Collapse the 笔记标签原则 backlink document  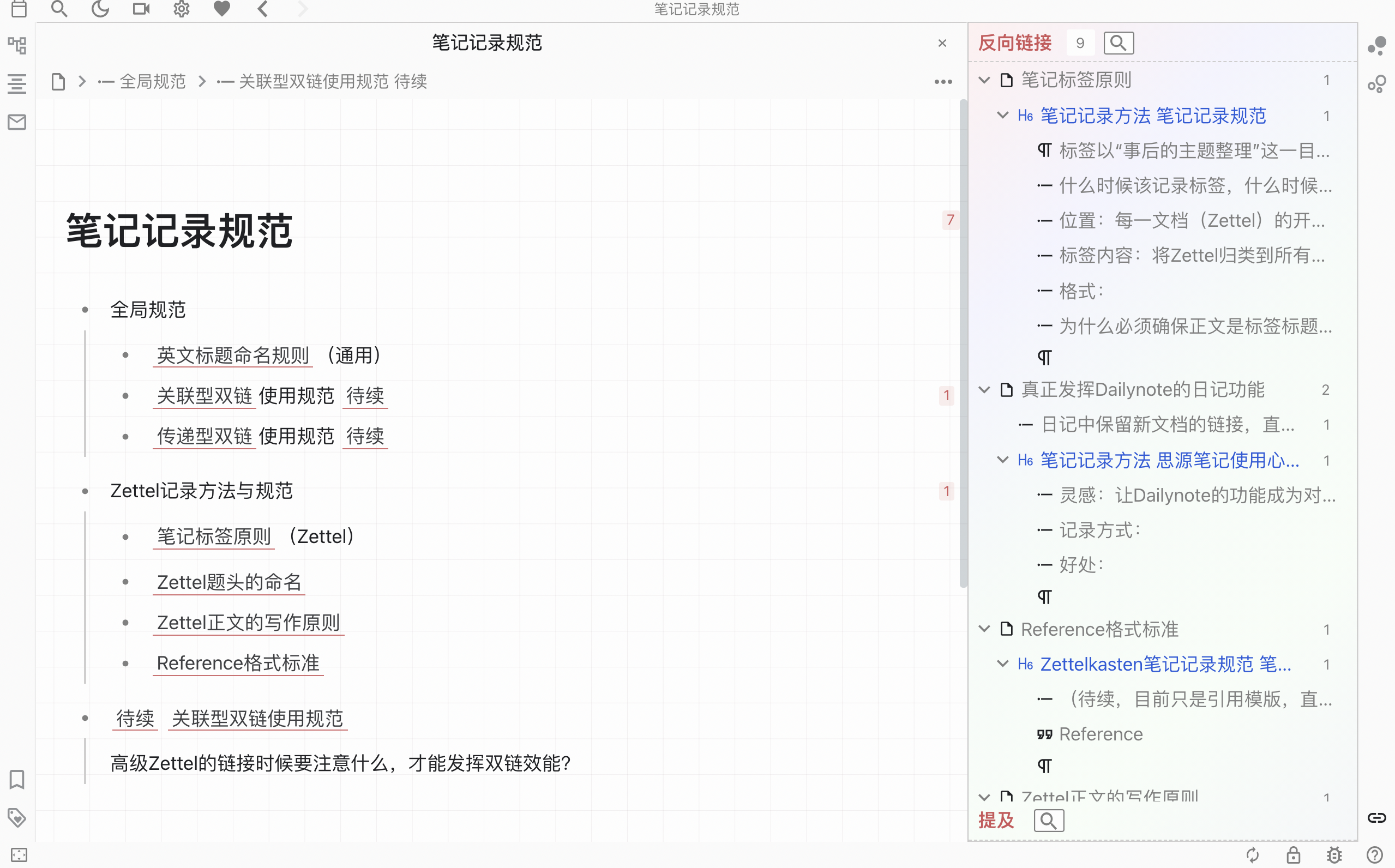pos(984,80)
